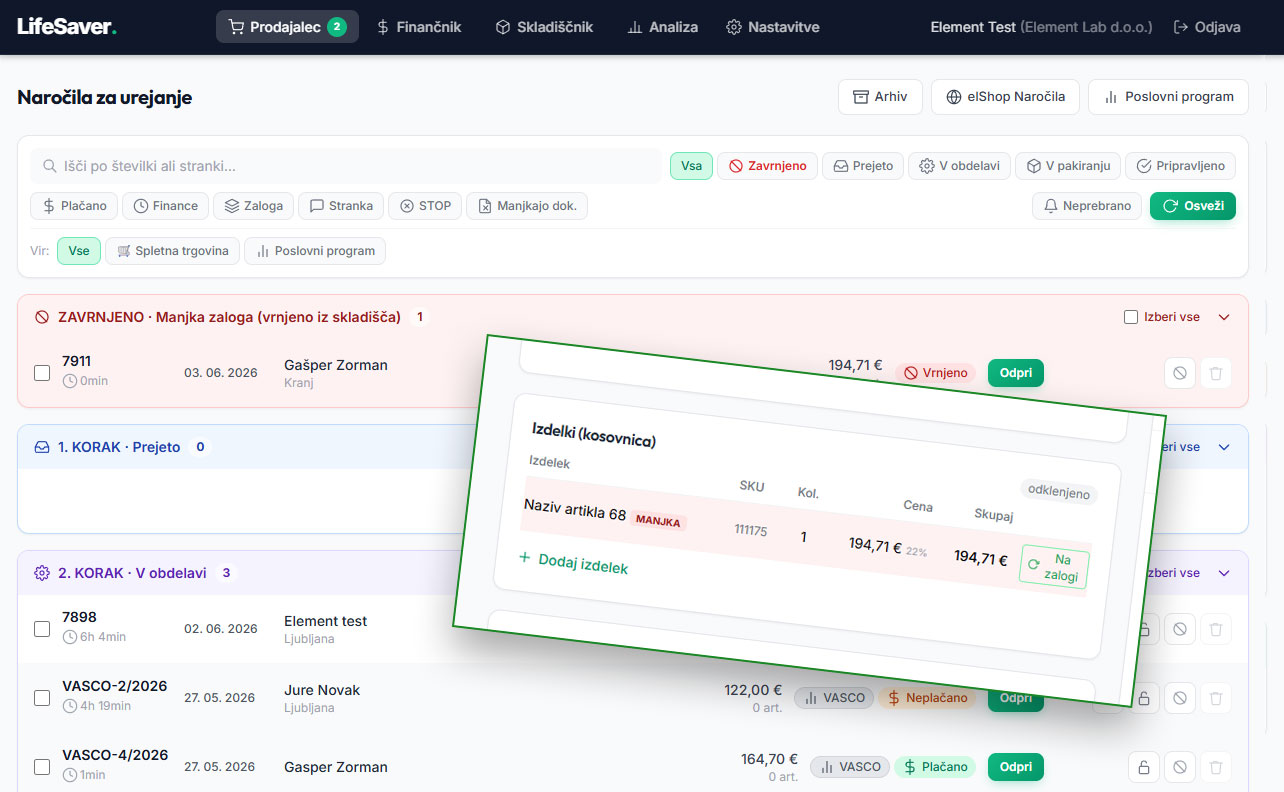Reject order 7911 with ban icon
The height and width of the screenshot is (792, 1284).
click(1180, 373)
